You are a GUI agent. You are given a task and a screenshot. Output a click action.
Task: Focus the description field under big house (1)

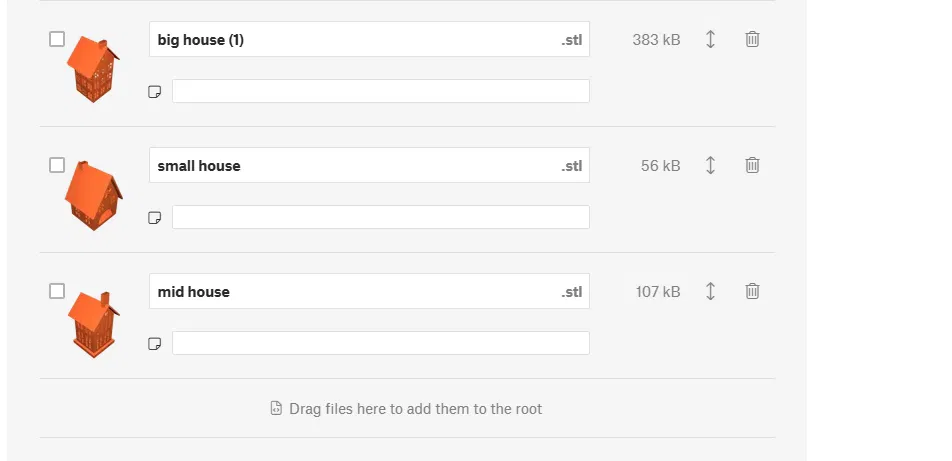[380, 91]
